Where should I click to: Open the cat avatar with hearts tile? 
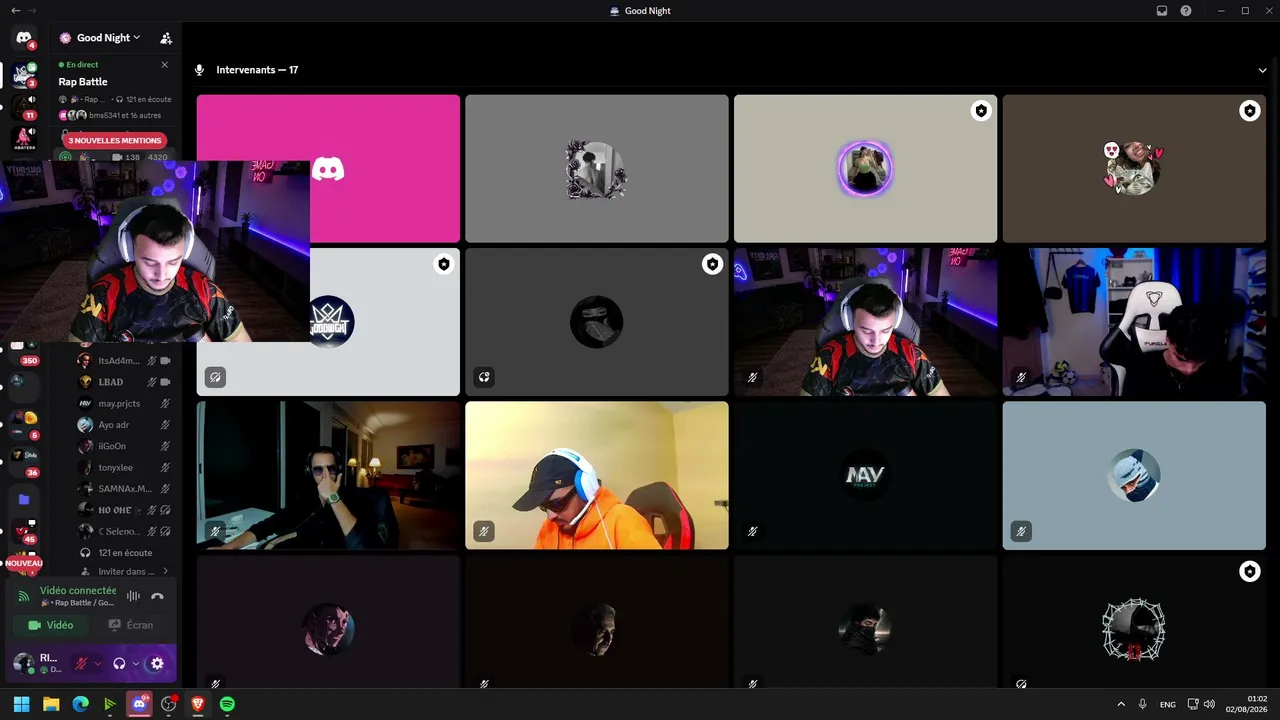(x=1134, y=168)
